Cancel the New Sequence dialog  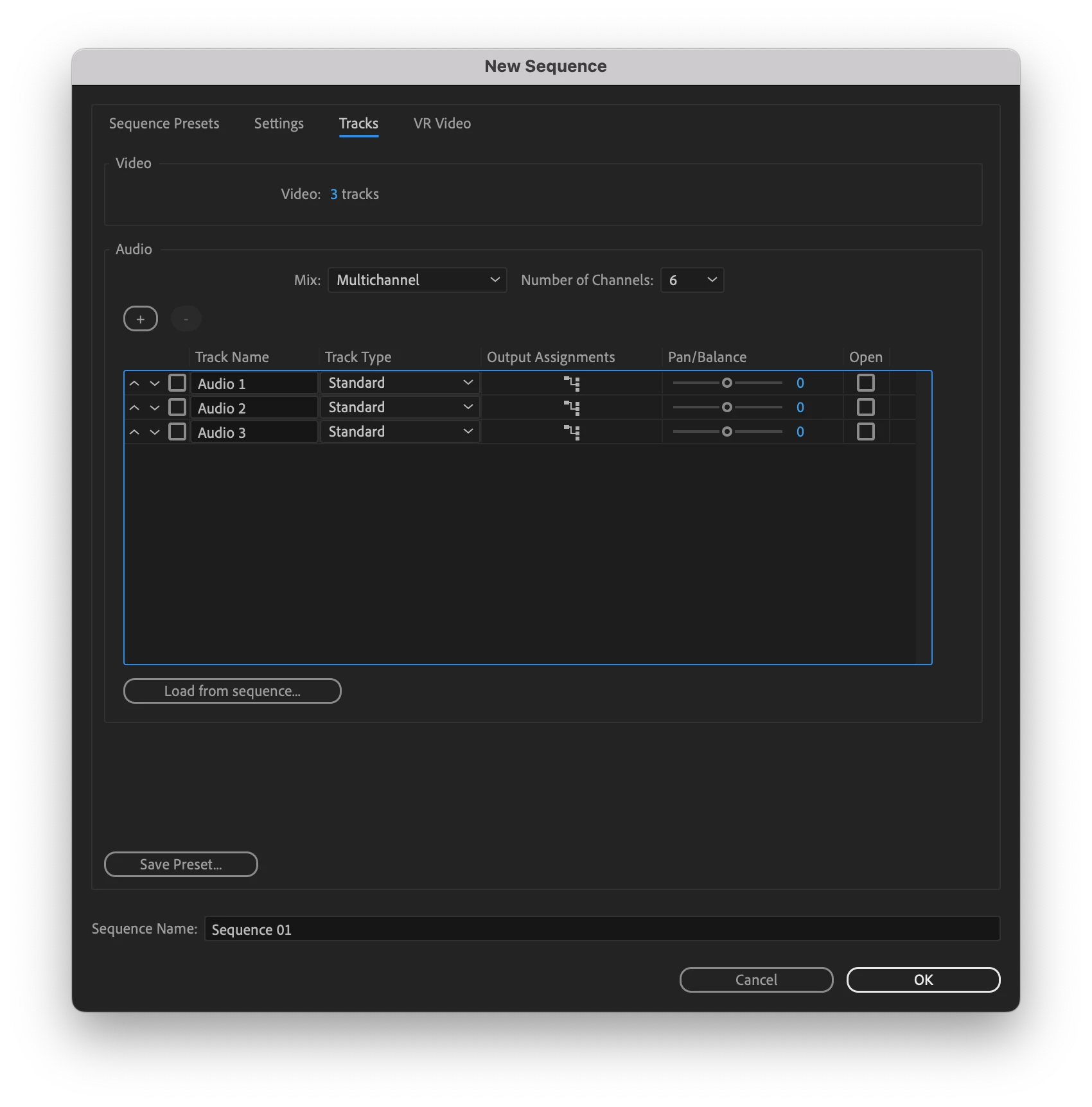coord(756,980)
